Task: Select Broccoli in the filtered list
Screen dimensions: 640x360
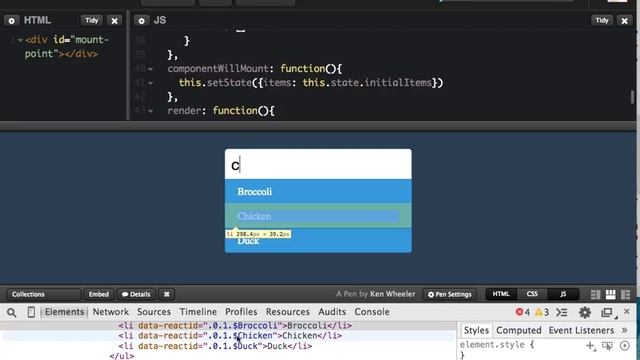Action: click(318, 191)
